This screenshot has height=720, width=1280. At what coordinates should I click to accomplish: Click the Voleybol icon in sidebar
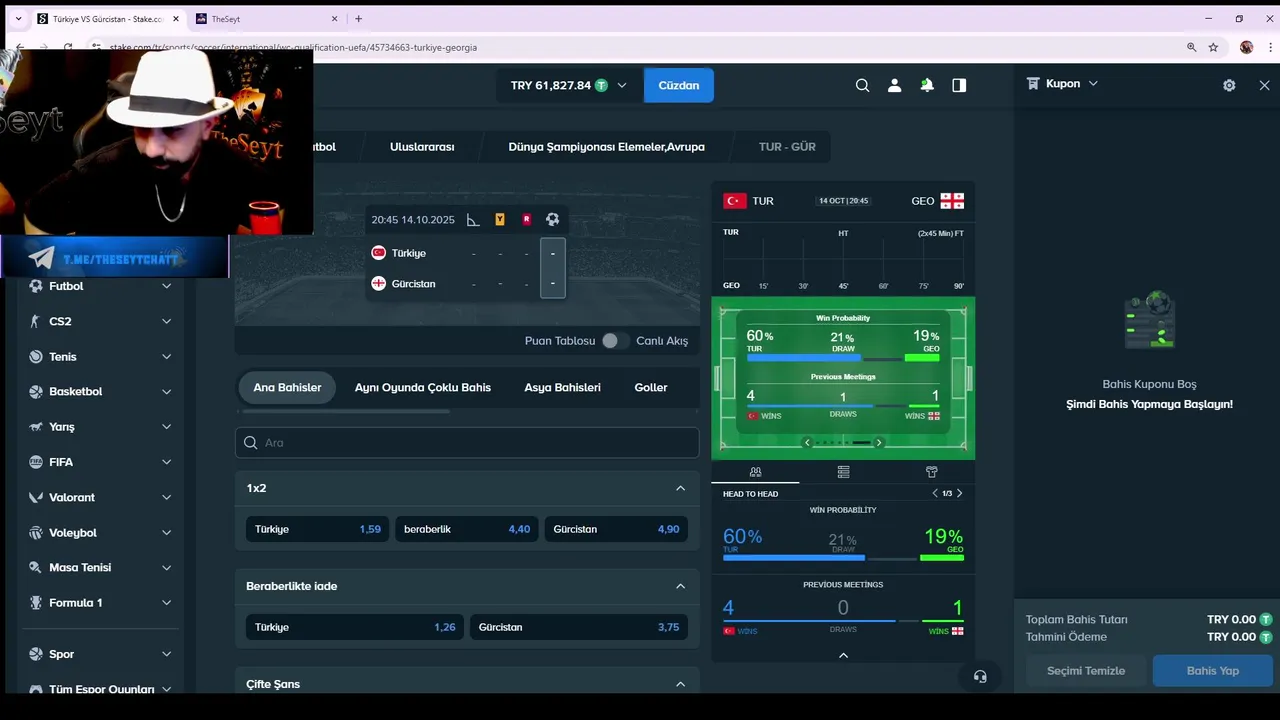[36, 533]
